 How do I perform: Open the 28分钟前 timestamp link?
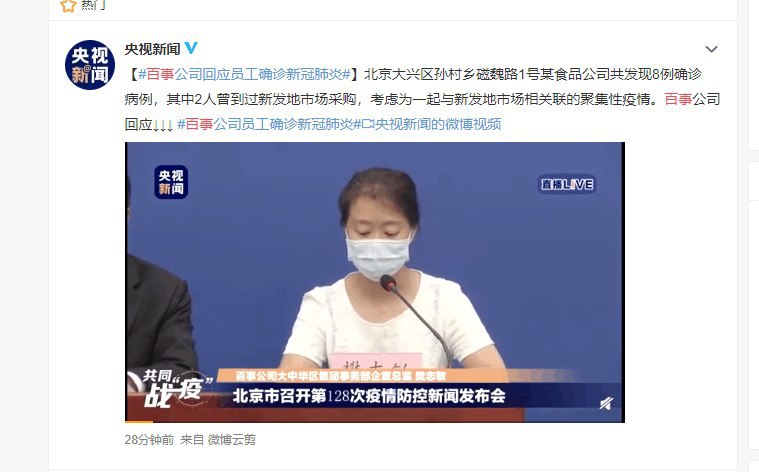pyautogui.click(x=149, y=440)
